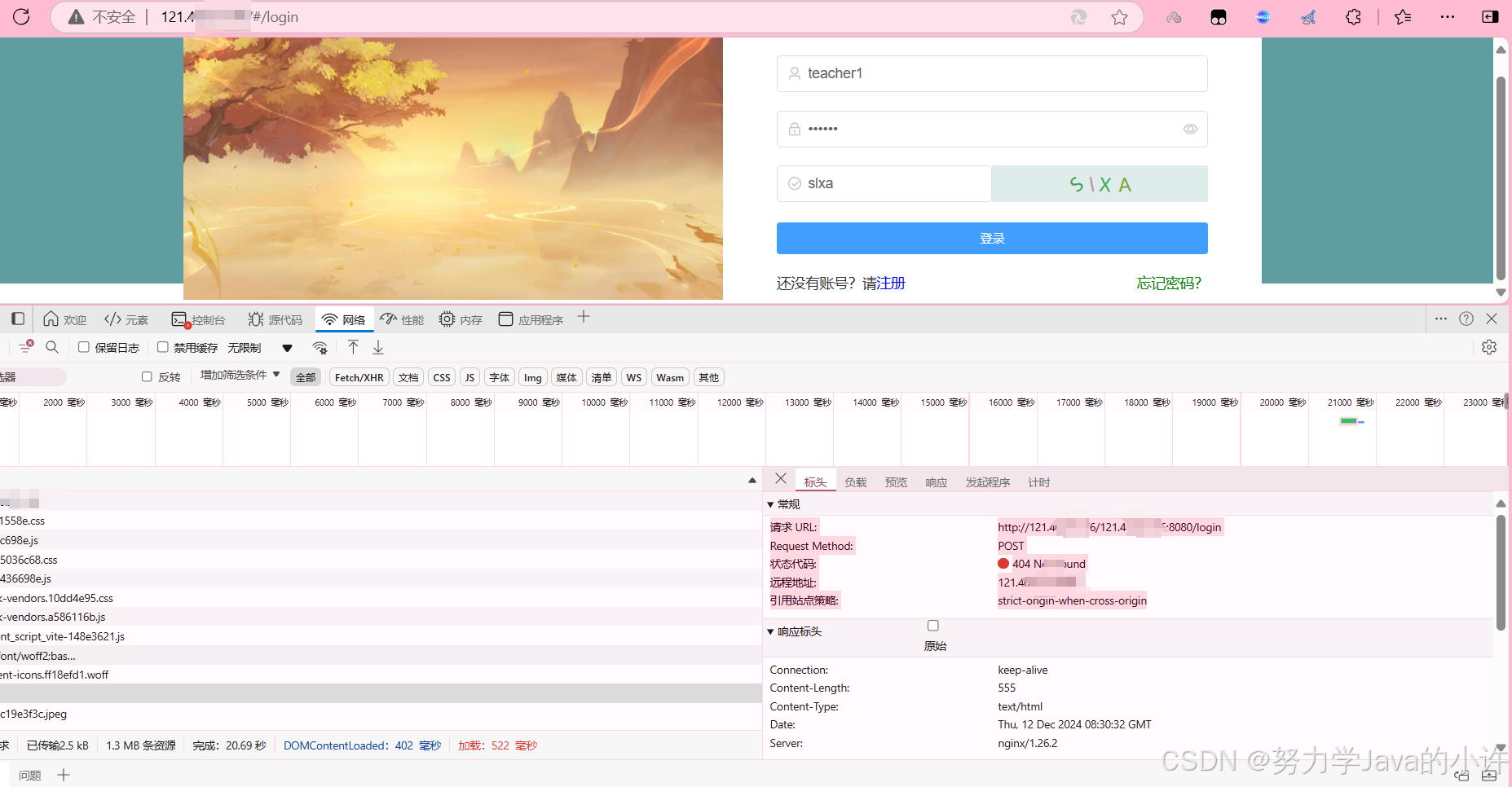Screen dimensions: 1512x787
Task: Open the Response tab of the request
Action: 936,482
